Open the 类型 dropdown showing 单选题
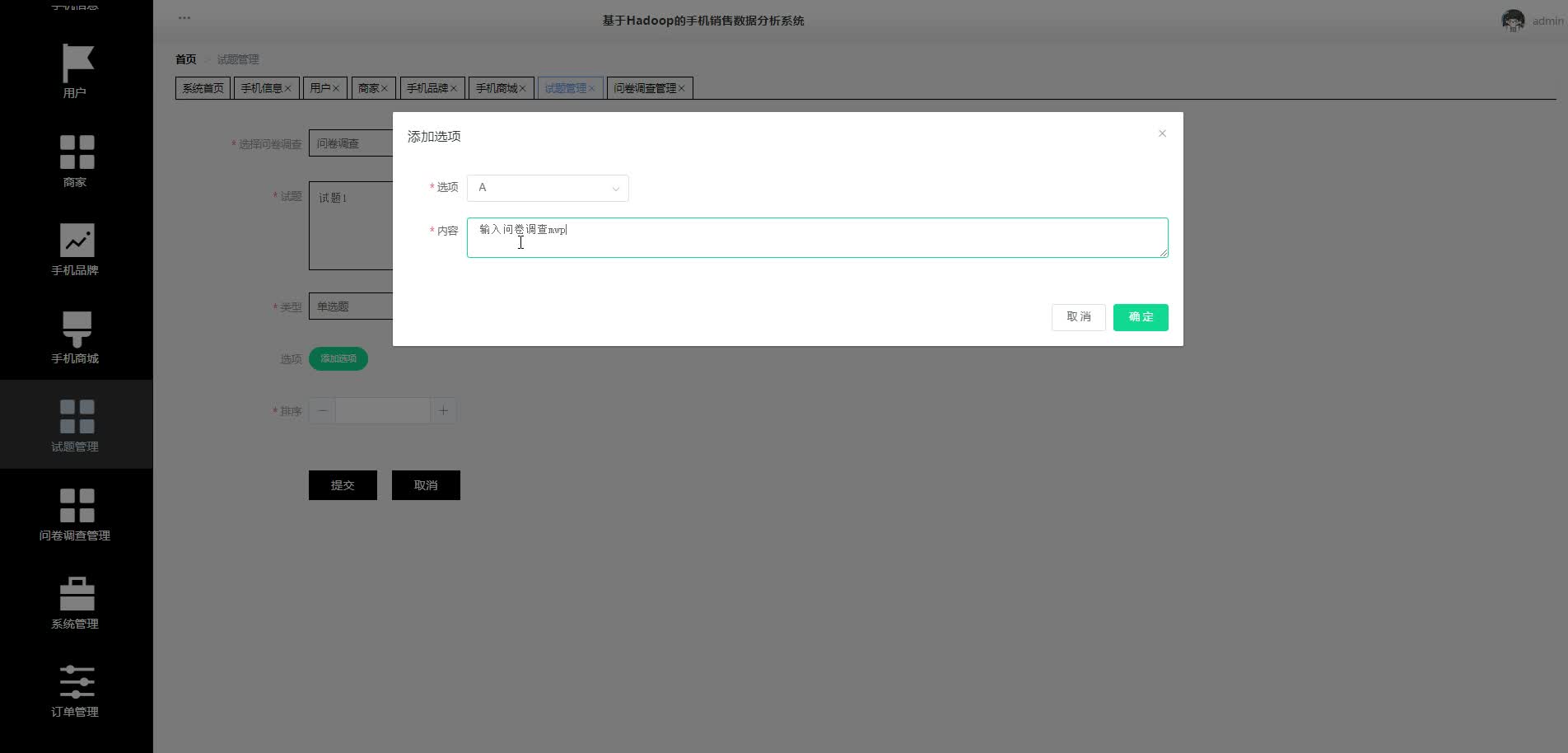Image resolution: width=1568 pixels, height=753 pixels. click(351, 306)
